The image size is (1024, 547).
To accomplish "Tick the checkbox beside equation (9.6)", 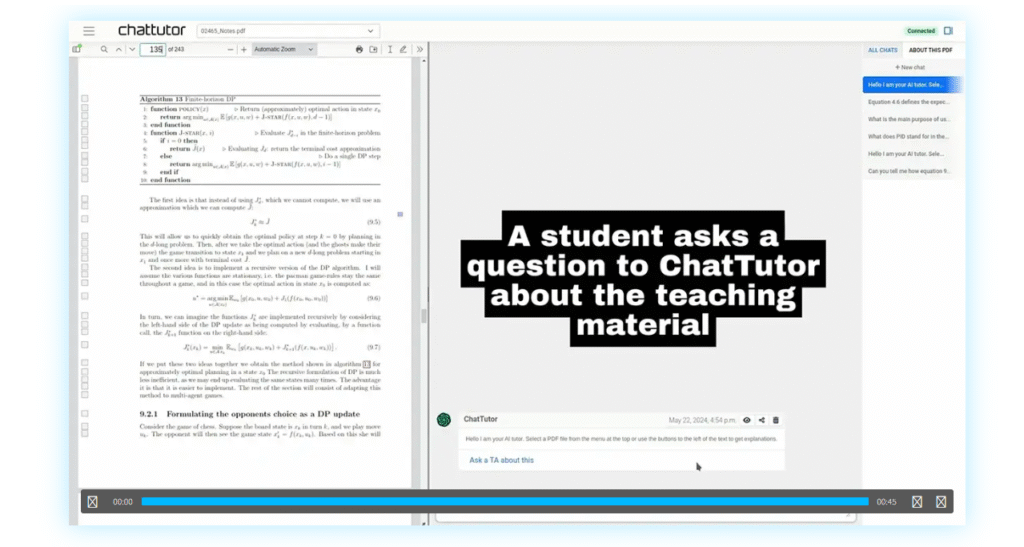I will (x=85, y=296).
